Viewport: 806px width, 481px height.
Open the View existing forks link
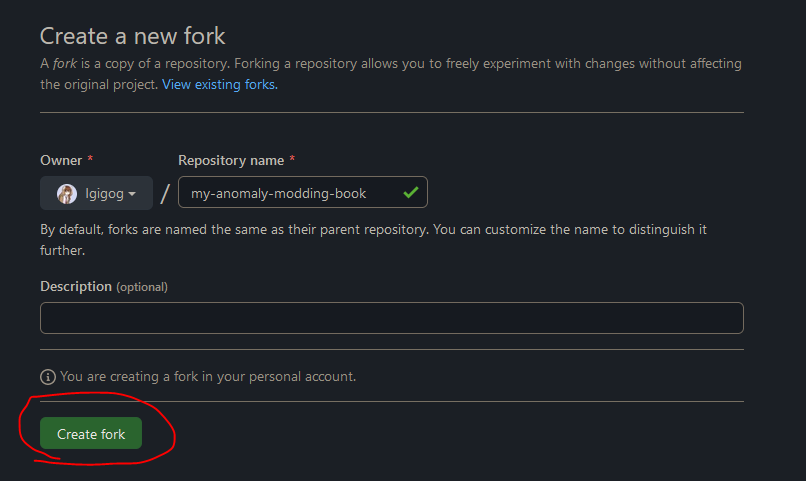point(220,84)
